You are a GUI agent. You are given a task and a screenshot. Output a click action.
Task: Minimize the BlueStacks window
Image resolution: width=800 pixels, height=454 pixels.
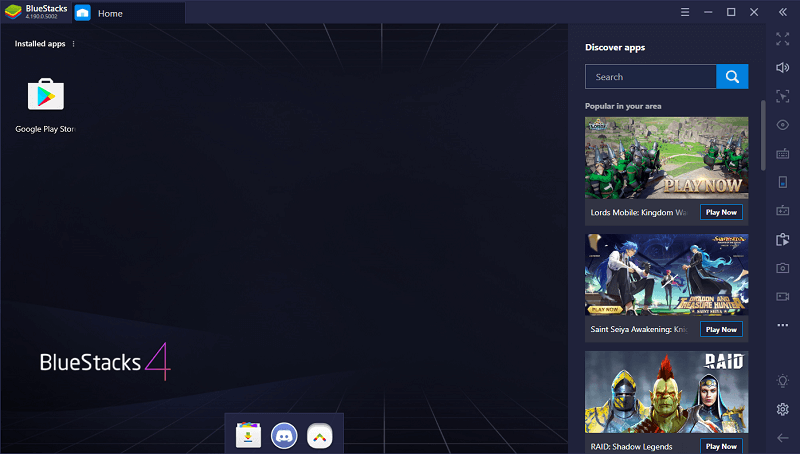[708, 12]
